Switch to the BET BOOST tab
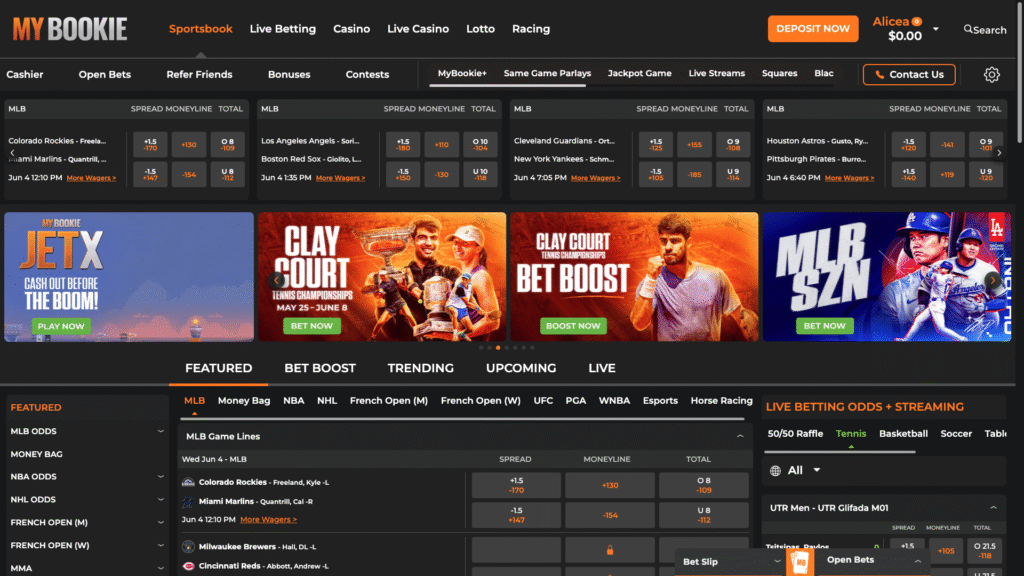 tap(320, 368)
